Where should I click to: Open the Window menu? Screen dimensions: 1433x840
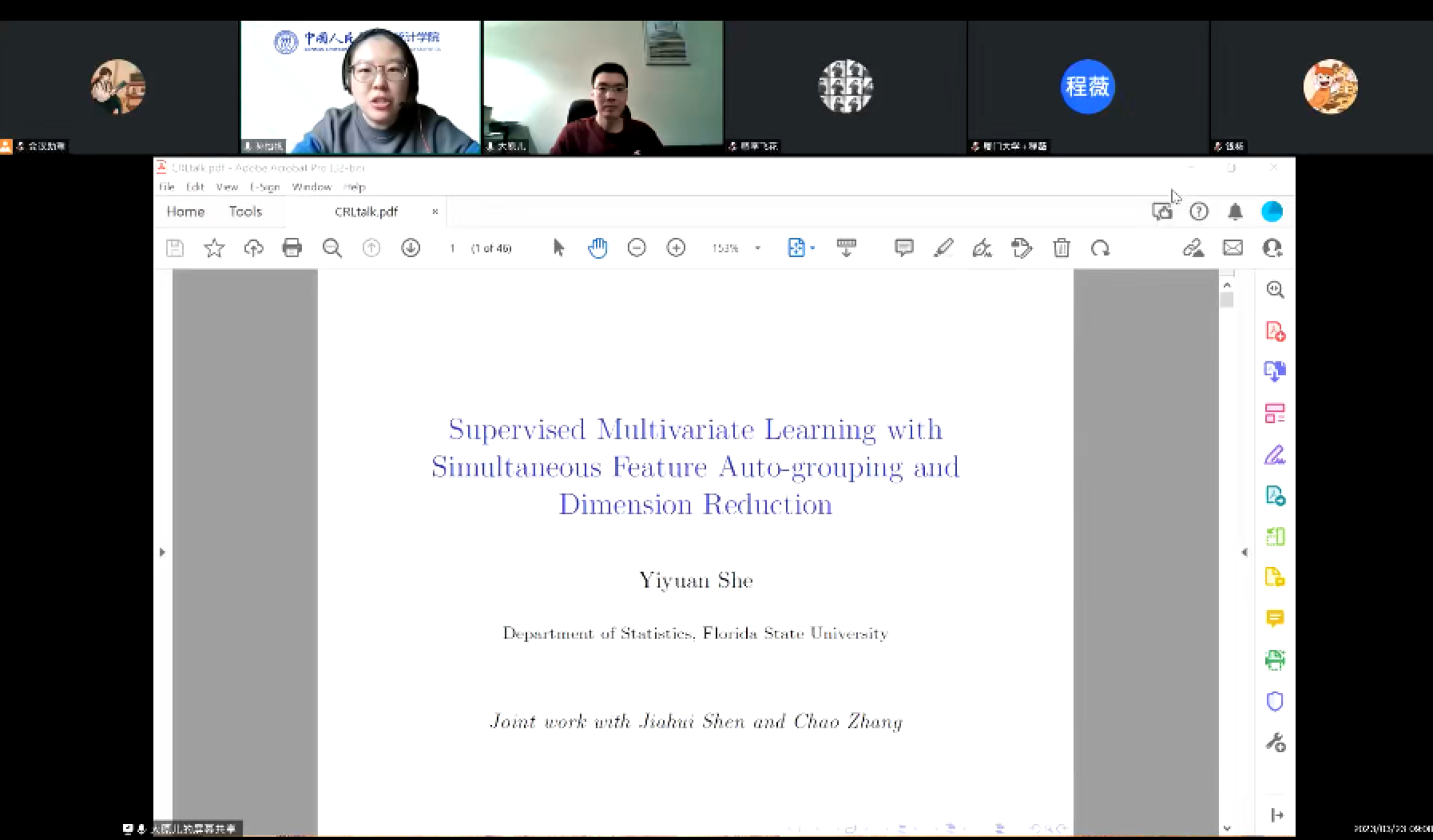312,187
